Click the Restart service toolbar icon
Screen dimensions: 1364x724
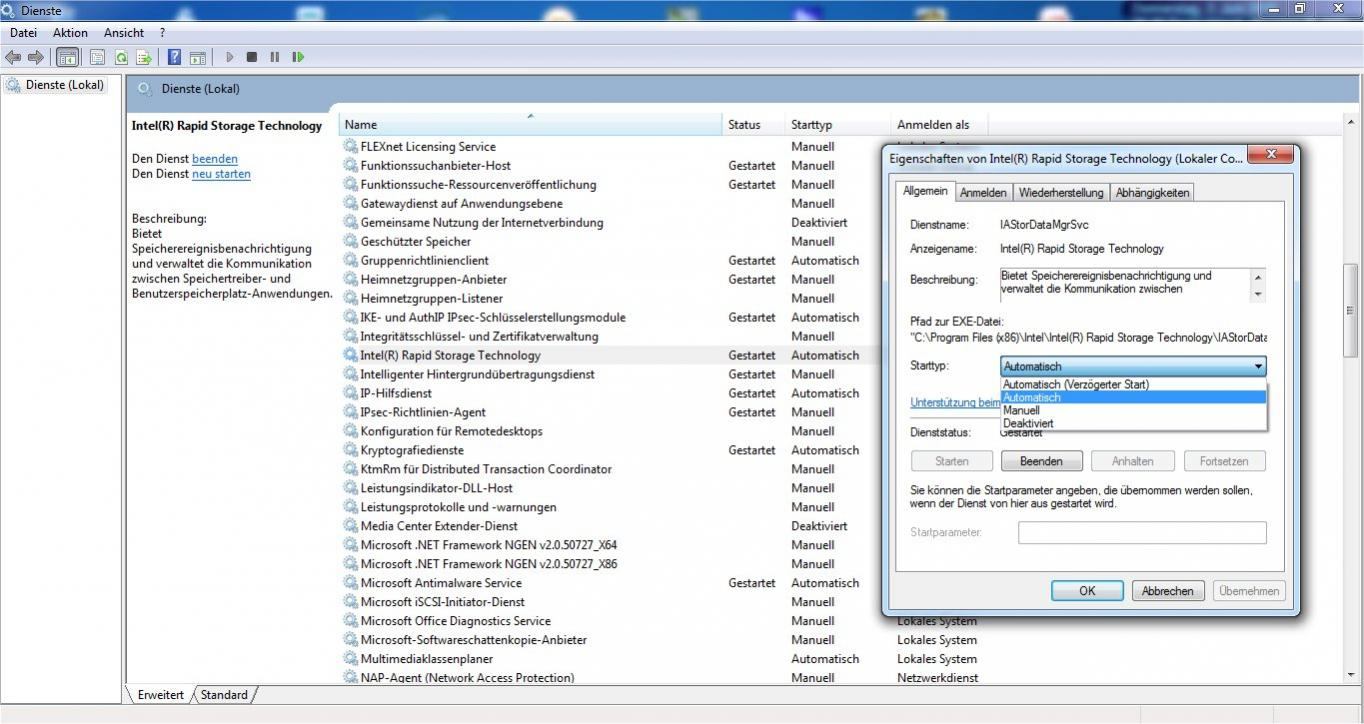297,57
